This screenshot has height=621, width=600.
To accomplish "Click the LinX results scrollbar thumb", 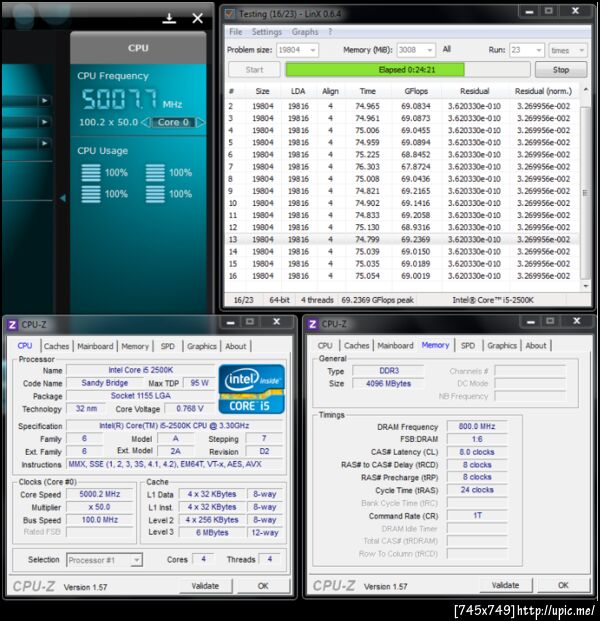I will pyautogui.click(x=585, y=193).
